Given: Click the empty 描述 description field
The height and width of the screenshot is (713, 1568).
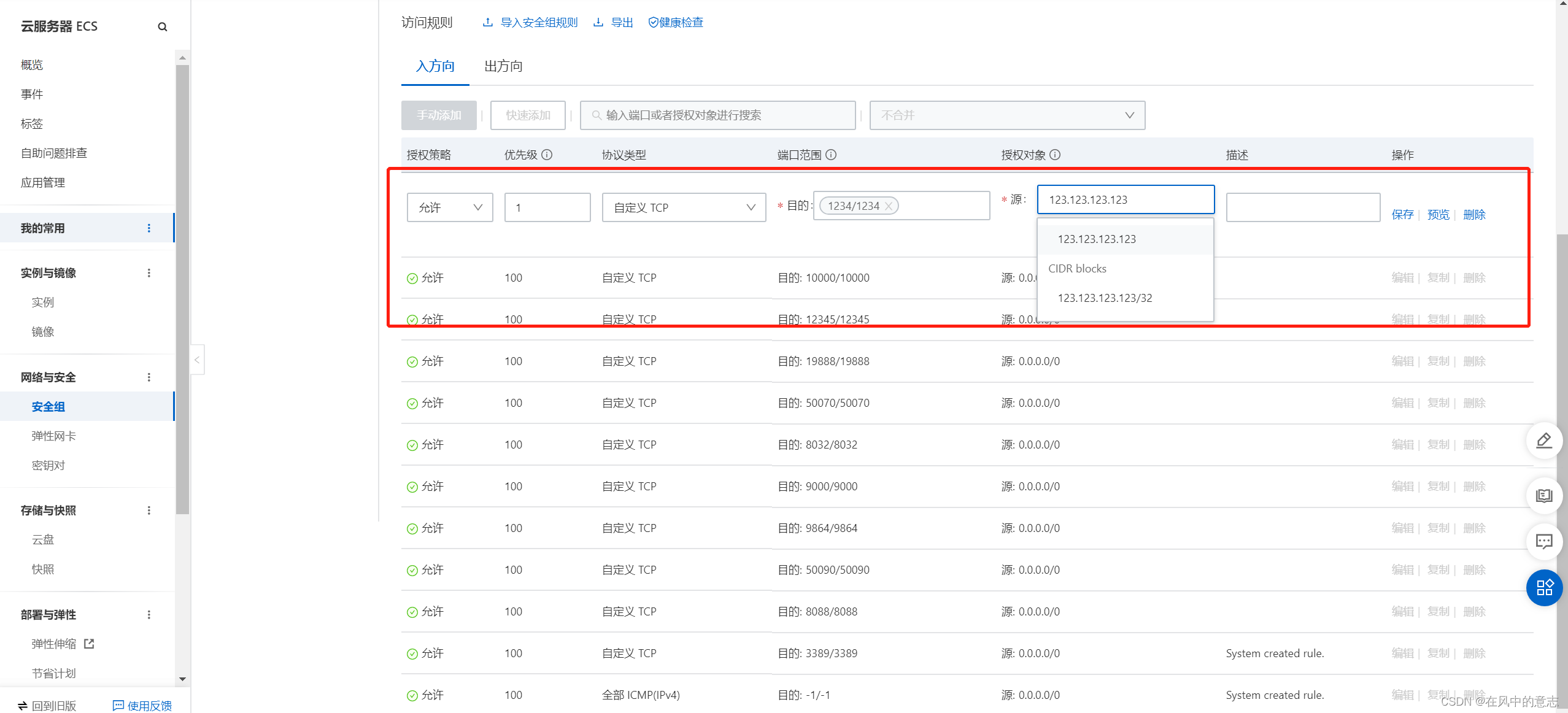Looking at the screenshot, I should pyautogui.click(x=1303, y=207).
